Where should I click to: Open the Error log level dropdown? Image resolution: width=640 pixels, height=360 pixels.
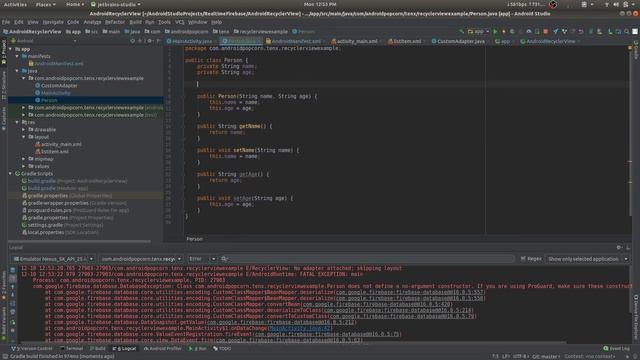point(202,259)
